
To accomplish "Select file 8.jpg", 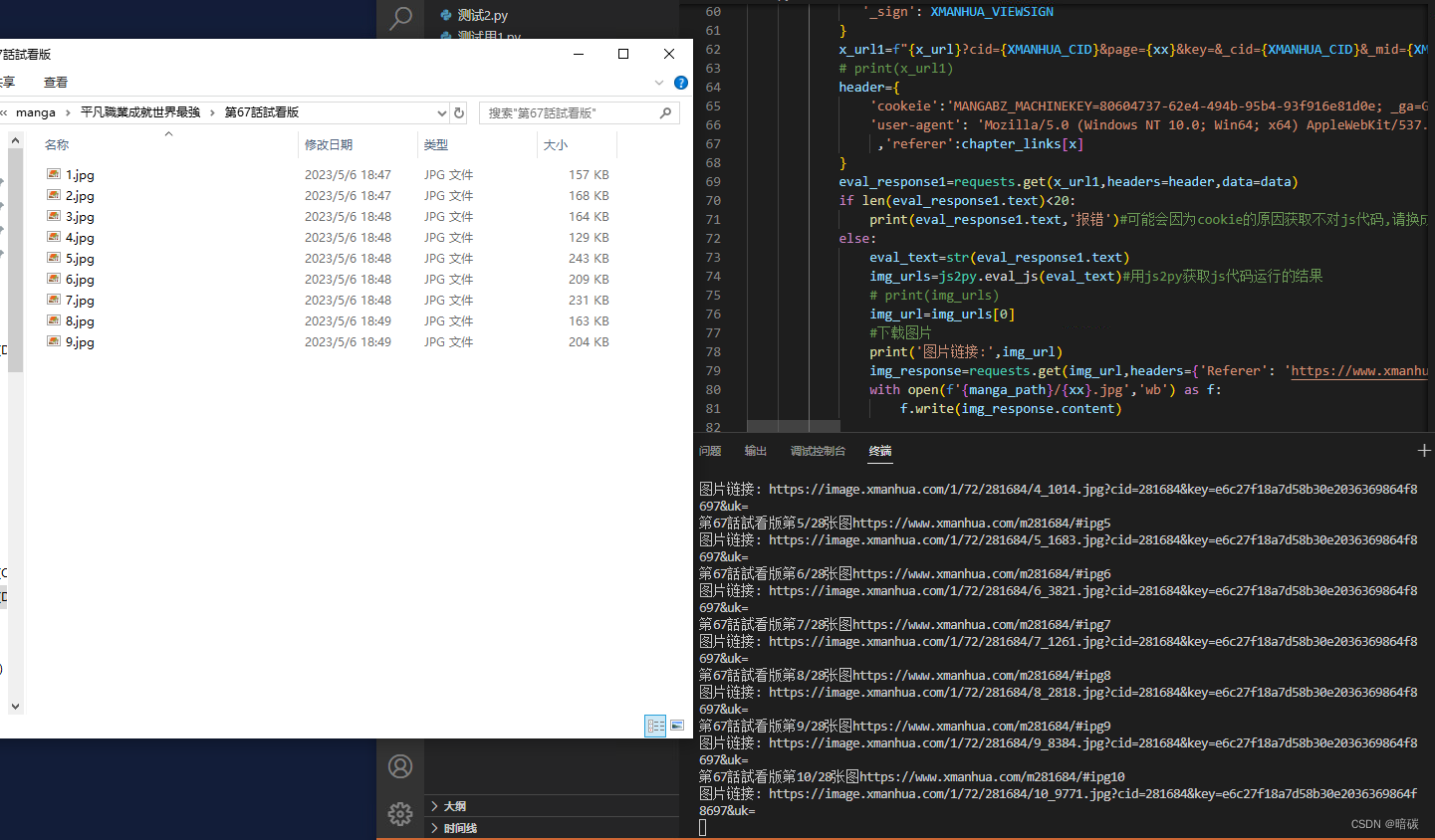I will pyautogui.click(x=80, y=320).
